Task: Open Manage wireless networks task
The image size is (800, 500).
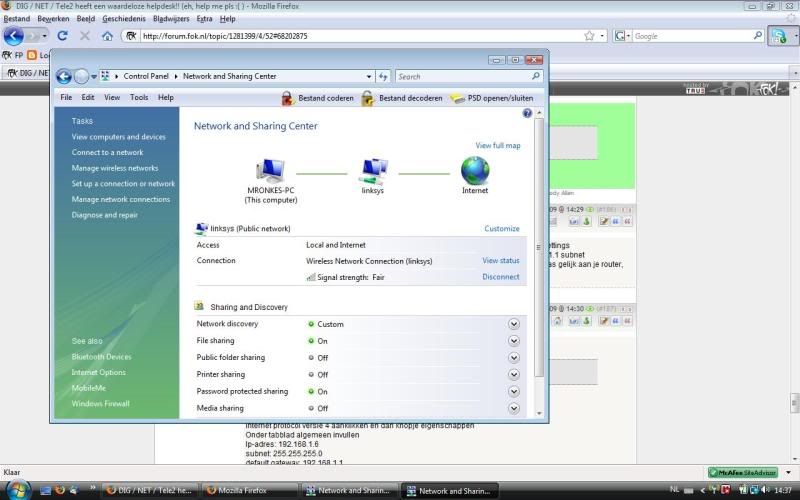Action: coord(115,168)
